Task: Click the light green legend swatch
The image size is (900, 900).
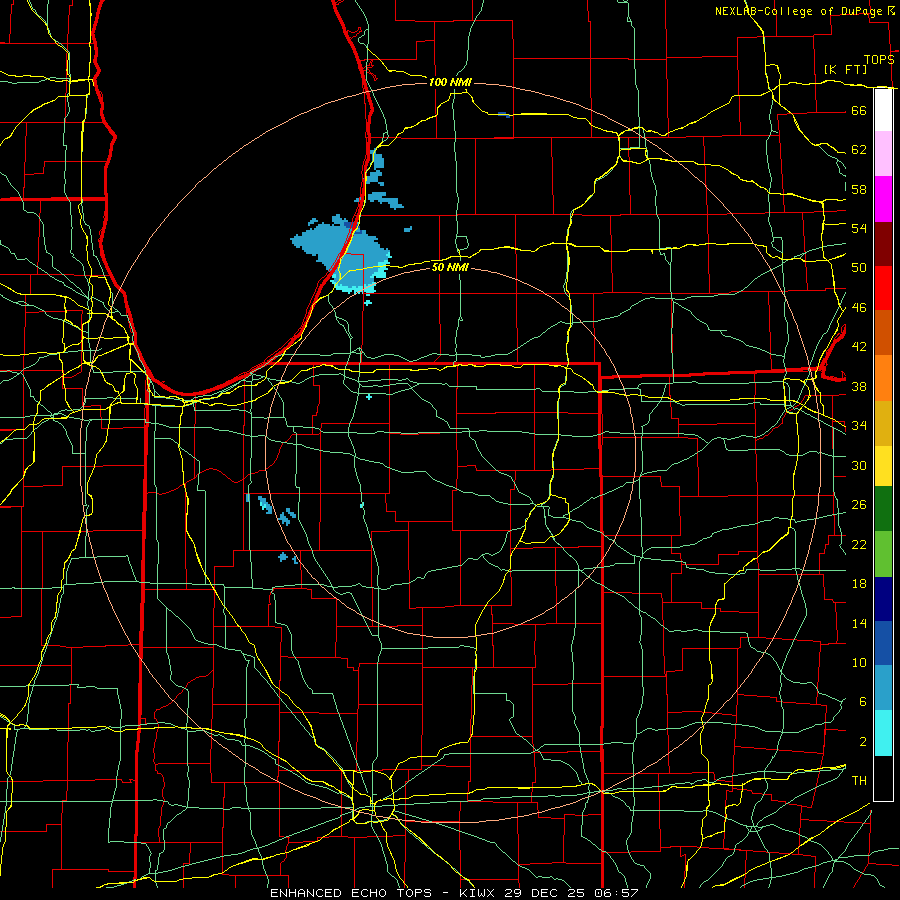Action: point(883,554)
